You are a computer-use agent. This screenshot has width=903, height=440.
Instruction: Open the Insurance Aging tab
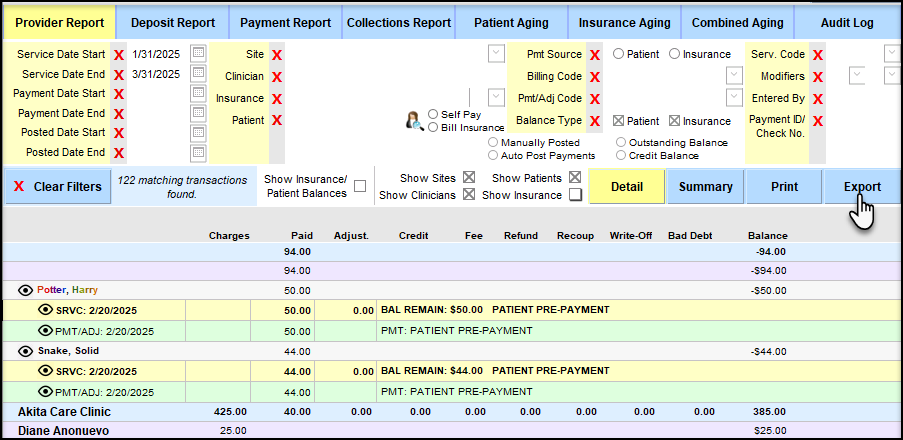click(x=624, y=22)
